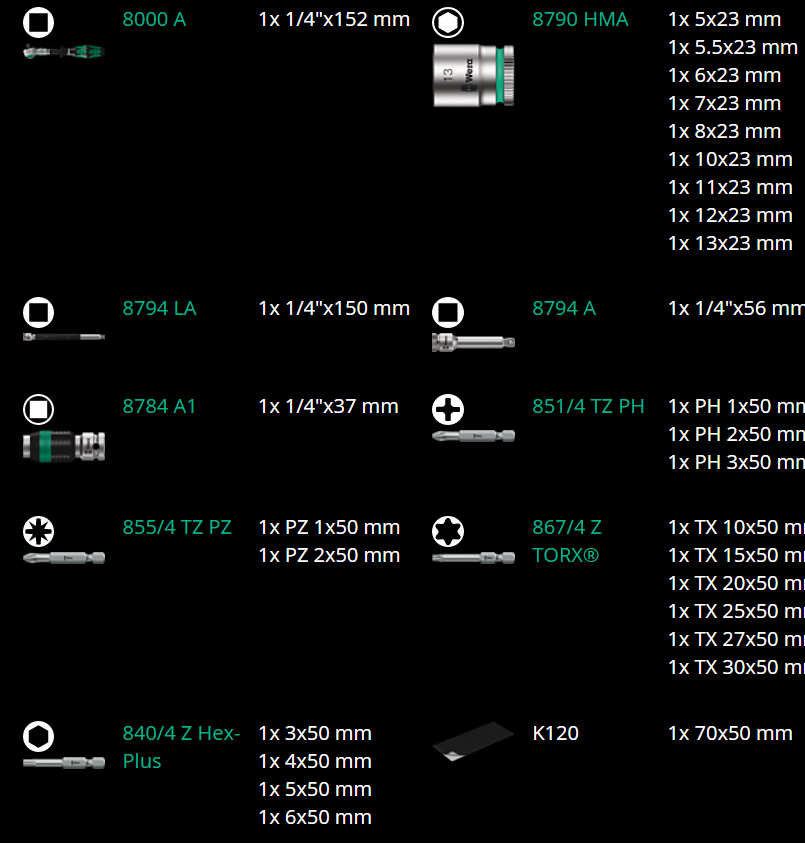This screenshot has width=805, height=844.
Task: Click the 1x 7x23 mm socket size
Action: [x=724, y=104]
